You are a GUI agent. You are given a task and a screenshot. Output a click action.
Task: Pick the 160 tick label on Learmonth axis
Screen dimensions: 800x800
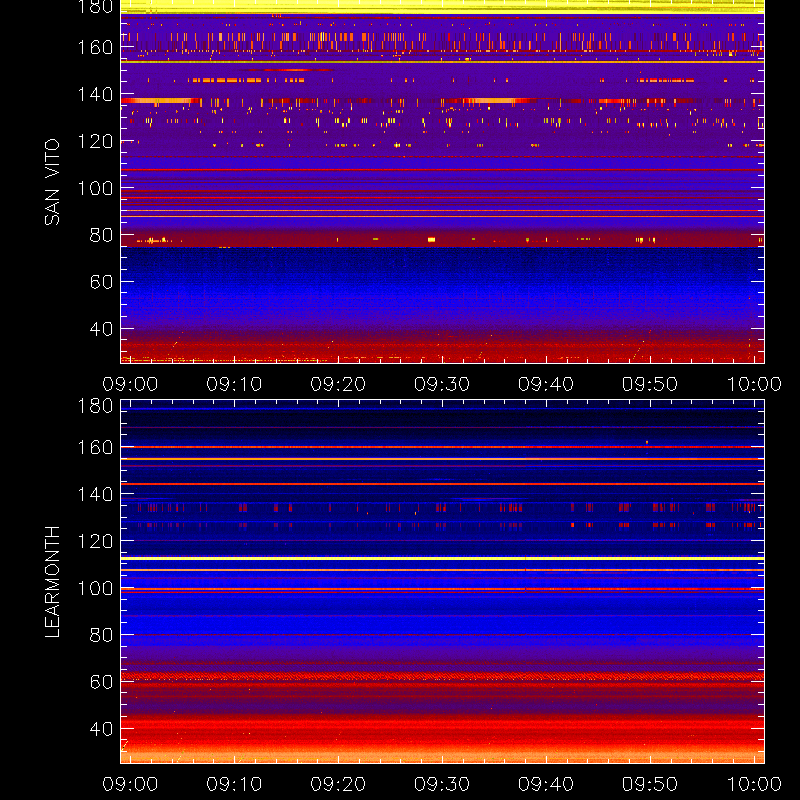click(x=95, y=447)
